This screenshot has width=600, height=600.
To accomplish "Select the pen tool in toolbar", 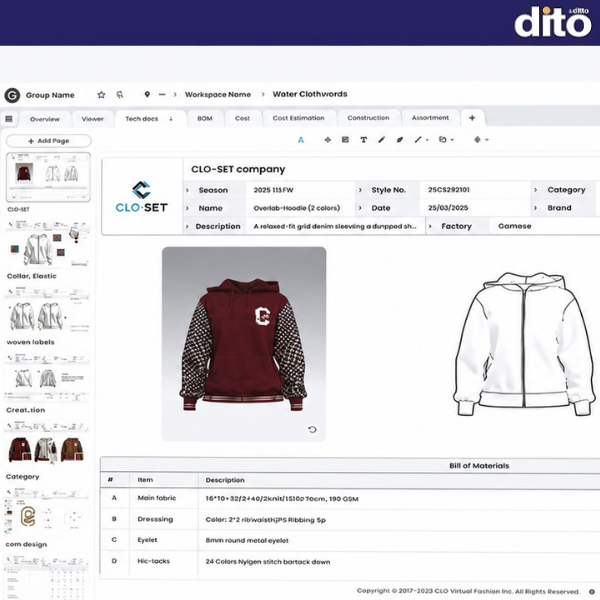I will [x=382, y=140].
